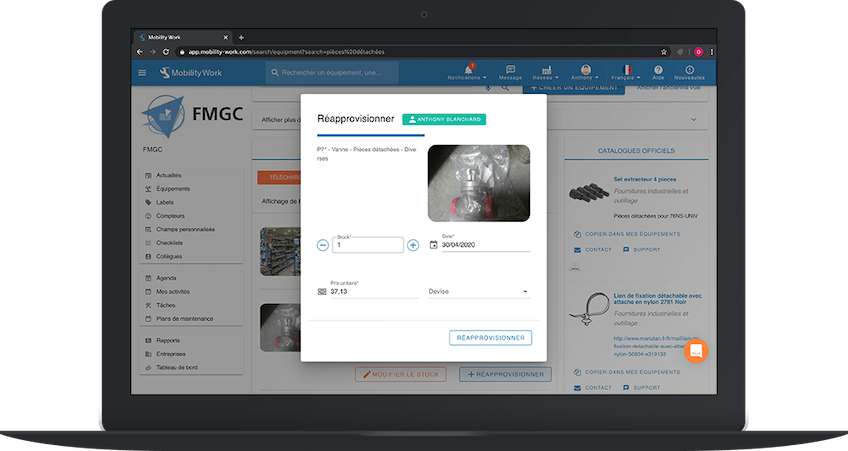848x451 pixels.
Task: Click the orange Télécharger button
Action: (279, 177)
